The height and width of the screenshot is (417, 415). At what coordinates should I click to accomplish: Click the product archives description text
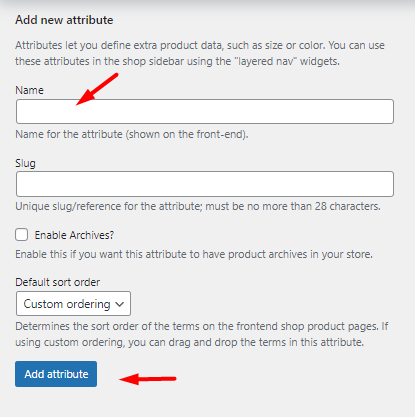tap(194, 254)
